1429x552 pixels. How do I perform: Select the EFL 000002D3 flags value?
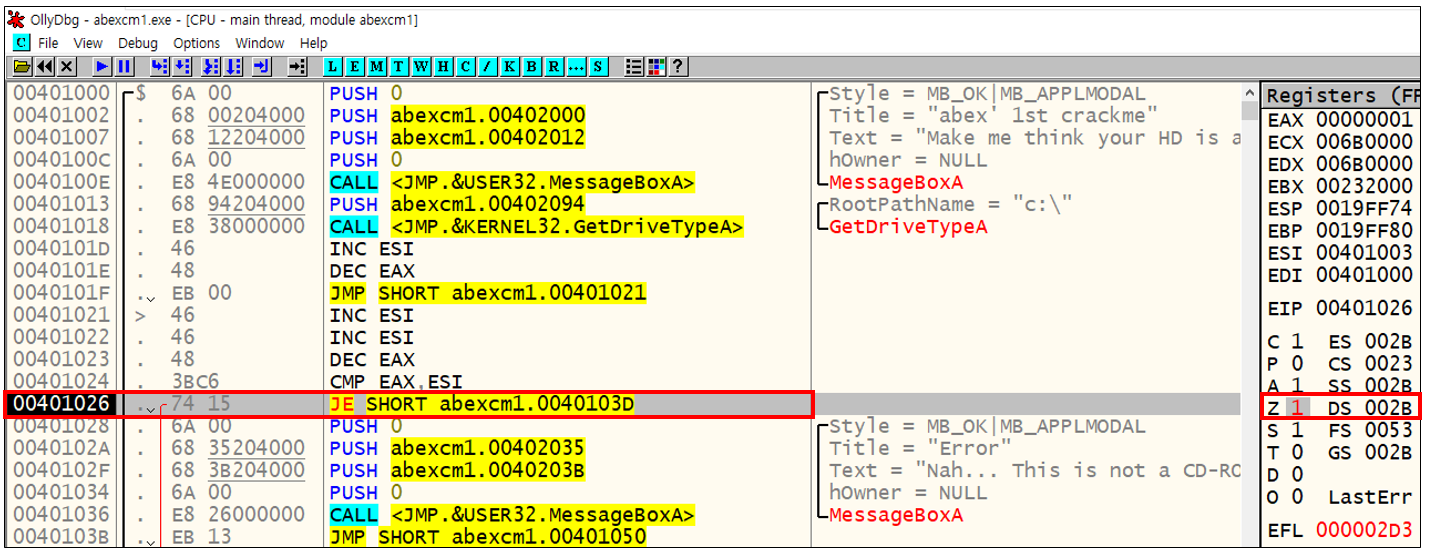(x=1364, y=530)
